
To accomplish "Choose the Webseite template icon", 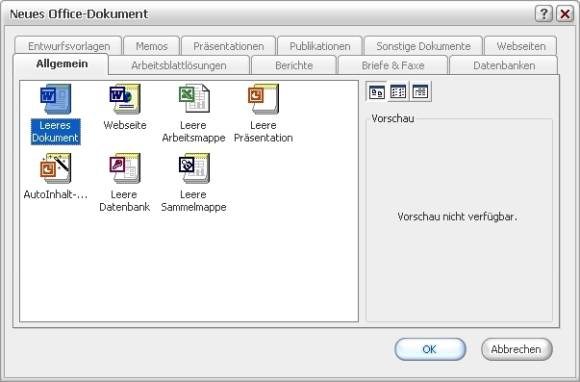I will click(x=125, y=99).
